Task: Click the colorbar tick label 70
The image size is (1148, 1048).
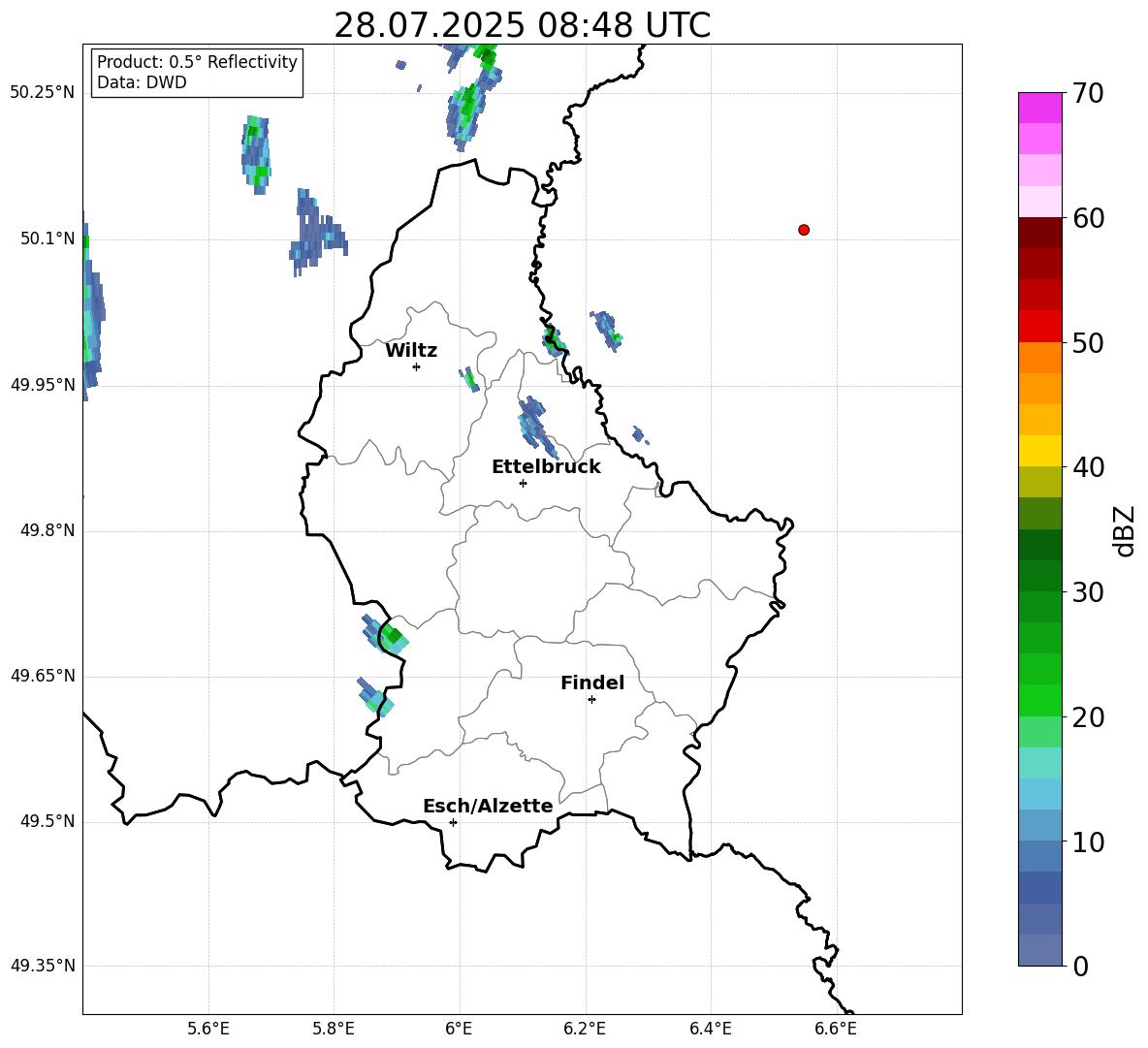Action: (1088, 93)
